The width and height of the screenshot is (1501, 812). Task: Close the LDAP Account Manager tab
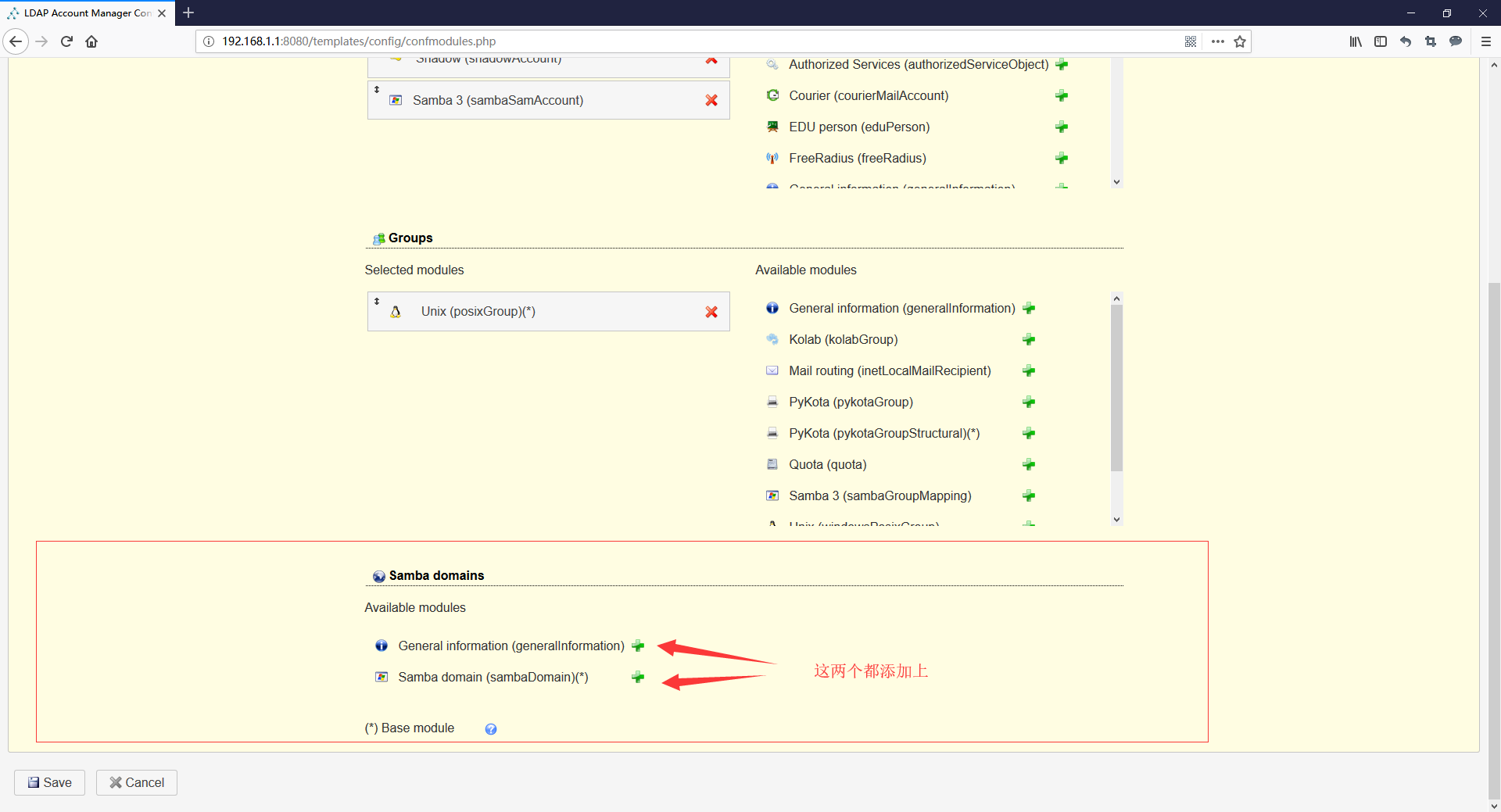(162, 13)
